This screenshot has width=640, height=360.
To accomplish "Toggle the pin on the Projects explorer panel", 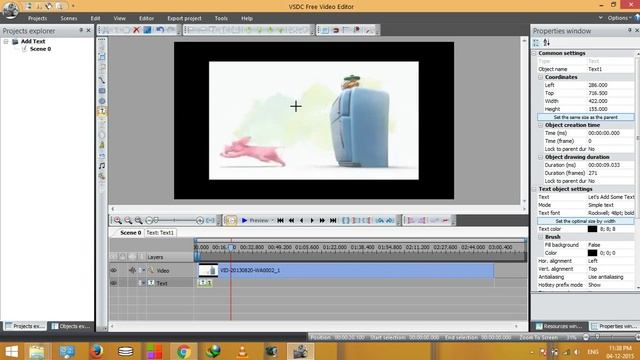I will pos(81,30).
